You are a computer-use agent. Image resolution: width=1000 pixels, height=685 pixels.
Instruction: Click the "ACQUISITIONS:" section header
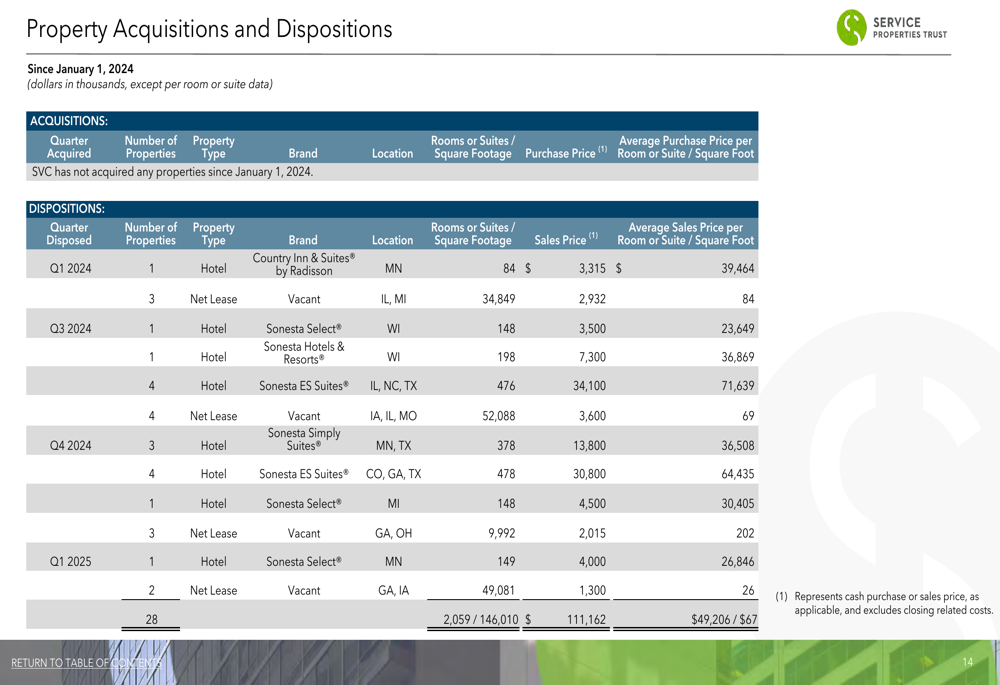coord(69,121)
